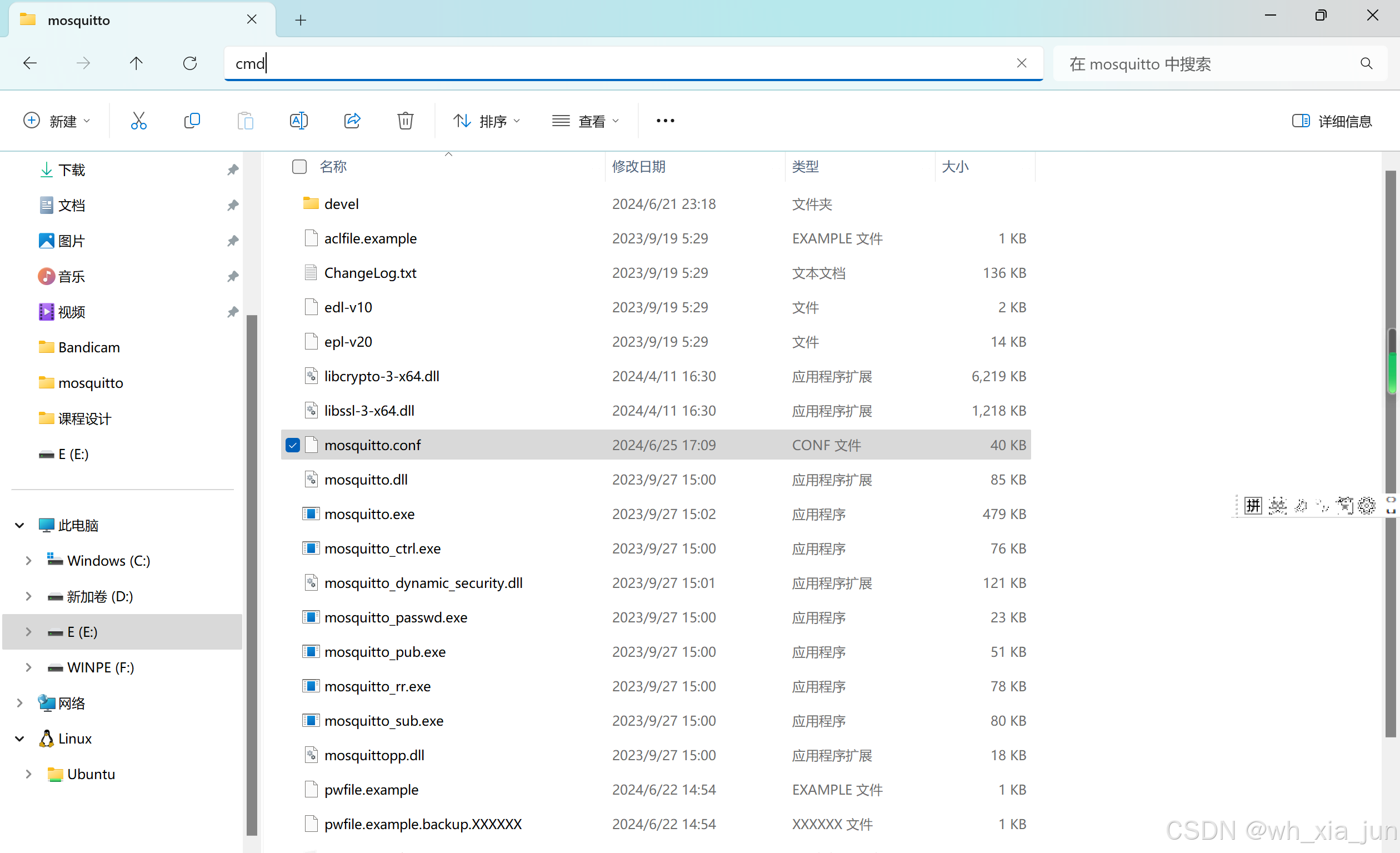
Task: Go up one directory level
Action: click(x=136, y=63)
